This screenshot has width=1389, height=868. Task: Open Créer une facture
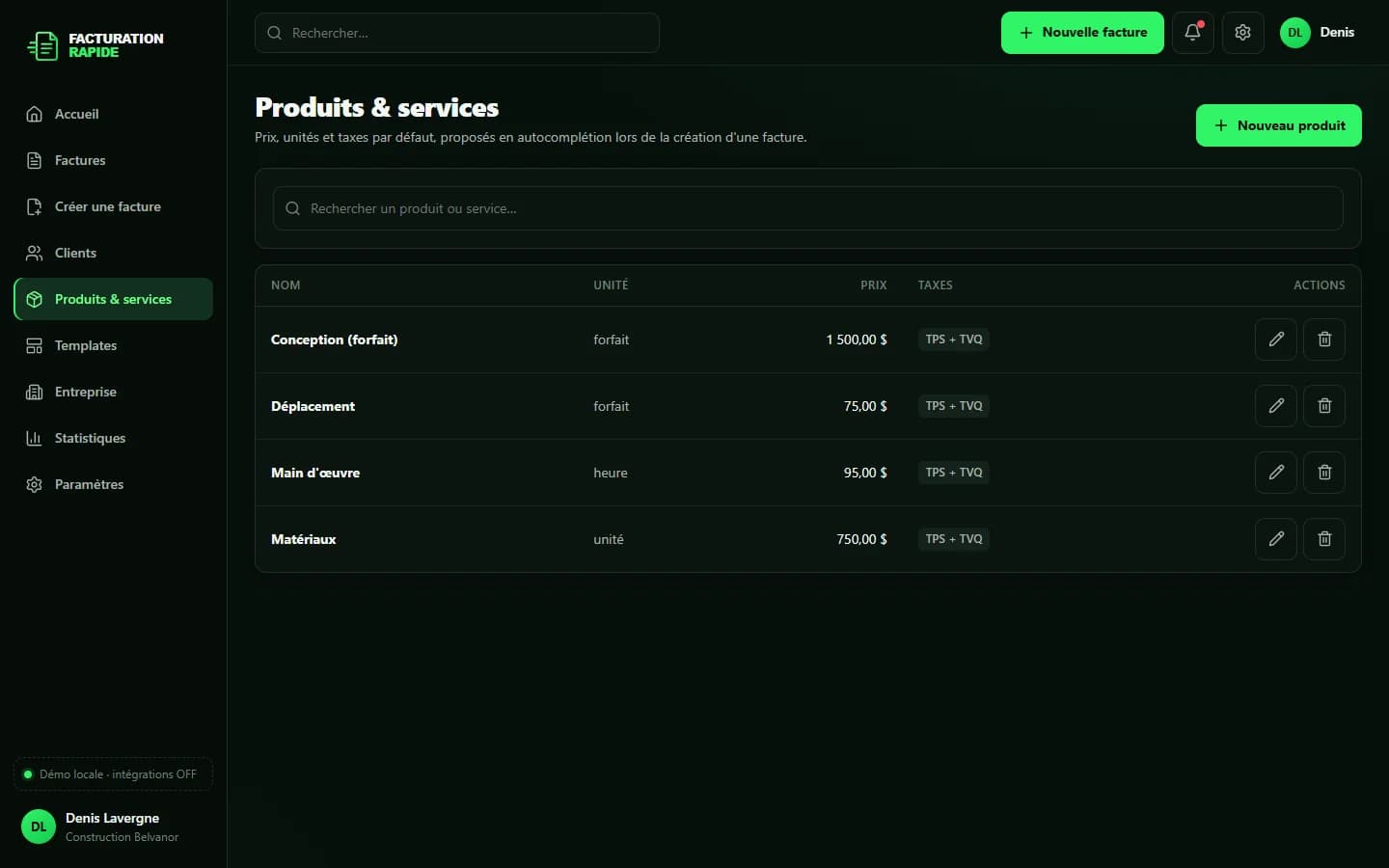(x=113, y=206)
